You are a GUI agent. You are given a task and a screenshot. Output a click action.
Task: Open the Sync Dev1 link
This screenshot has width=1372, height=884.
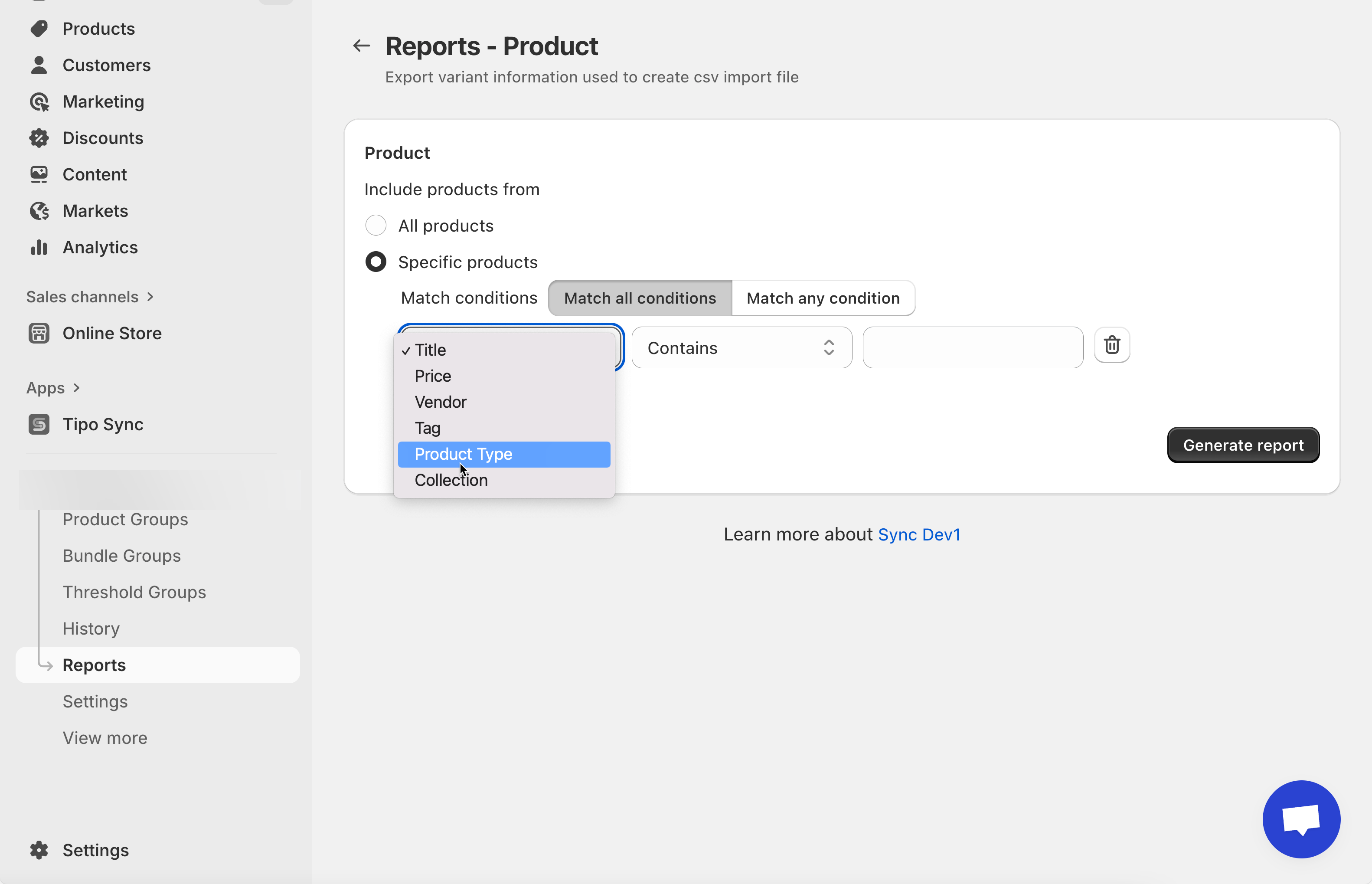click(x=918, y=534)
